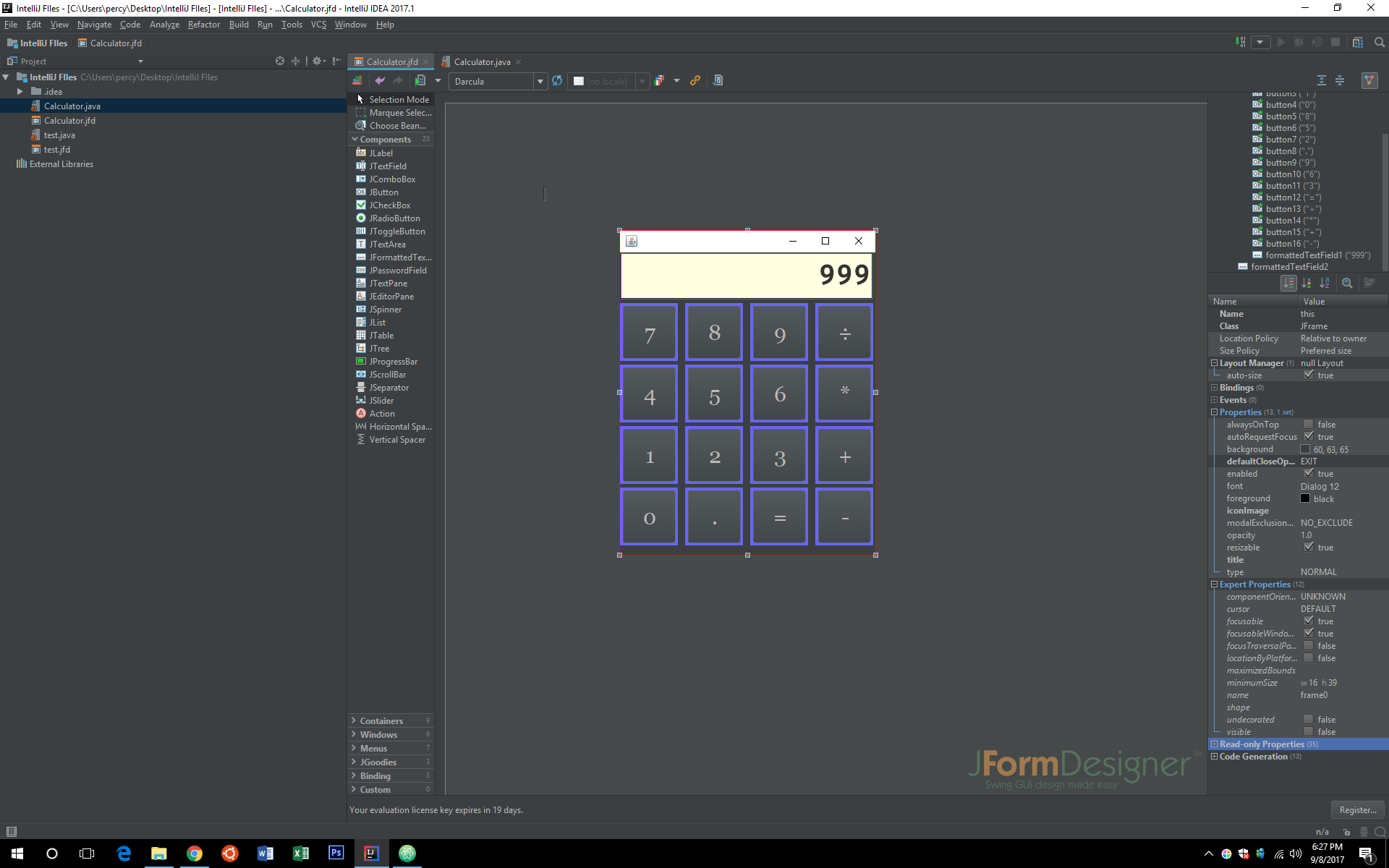
Task: Select the JButton component in the palette
Action: (383, 192)
